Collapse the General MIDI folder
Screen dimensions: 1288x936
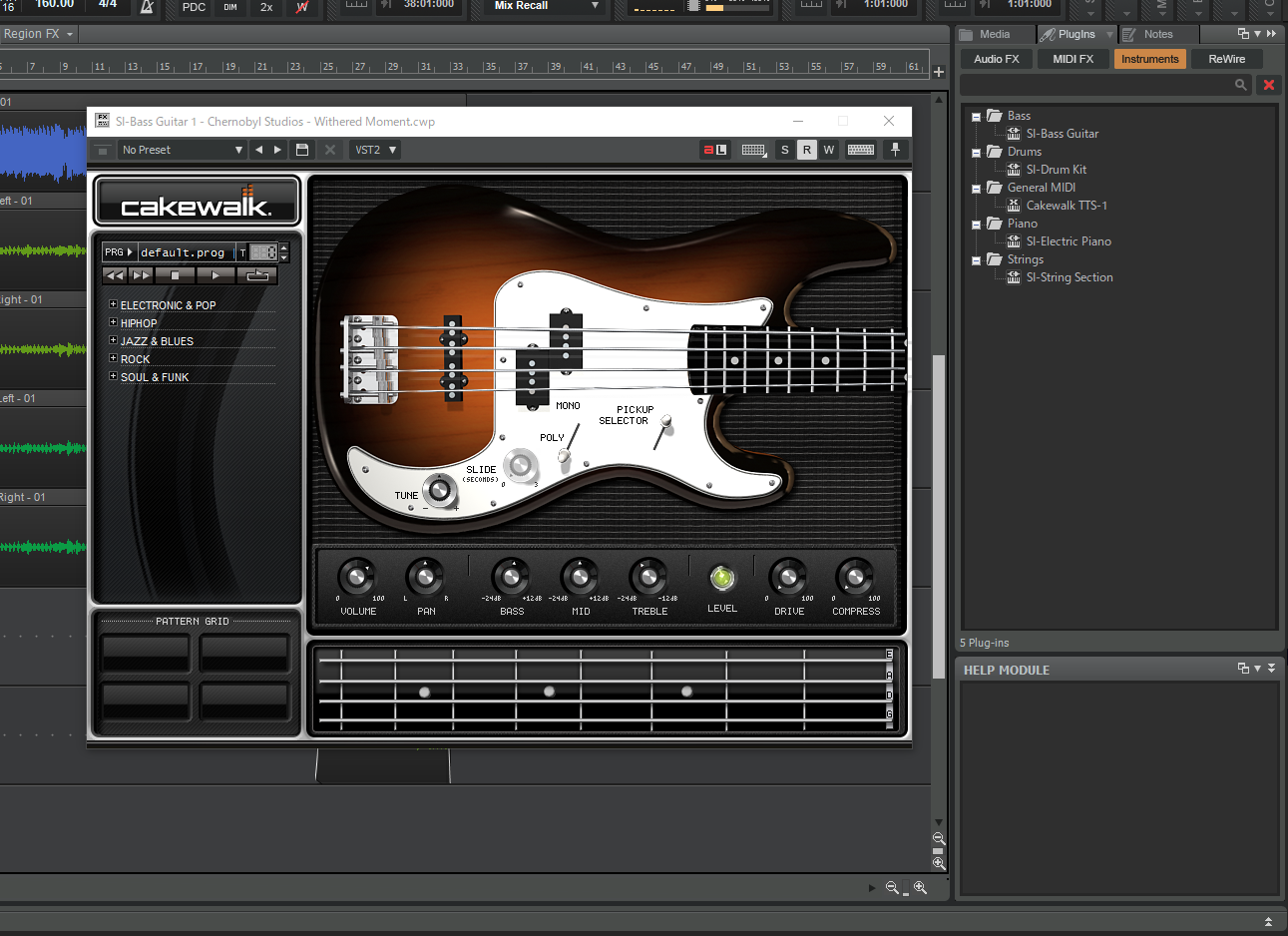click(x=977, y=189)
